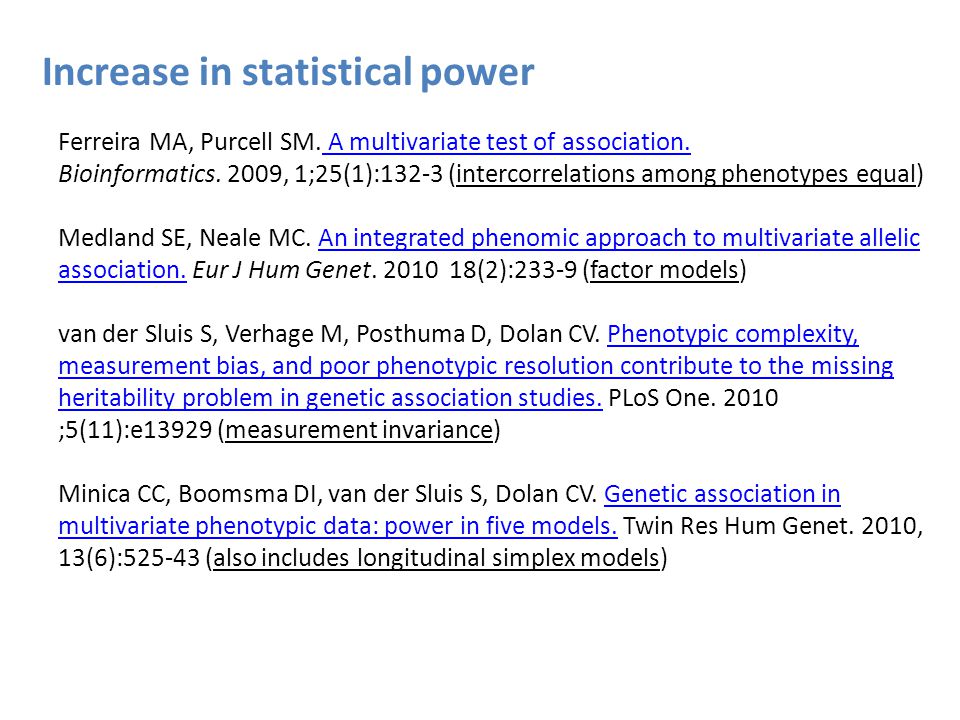Click the 'PLoS One. 2010' citation text

tap(693, 398)
